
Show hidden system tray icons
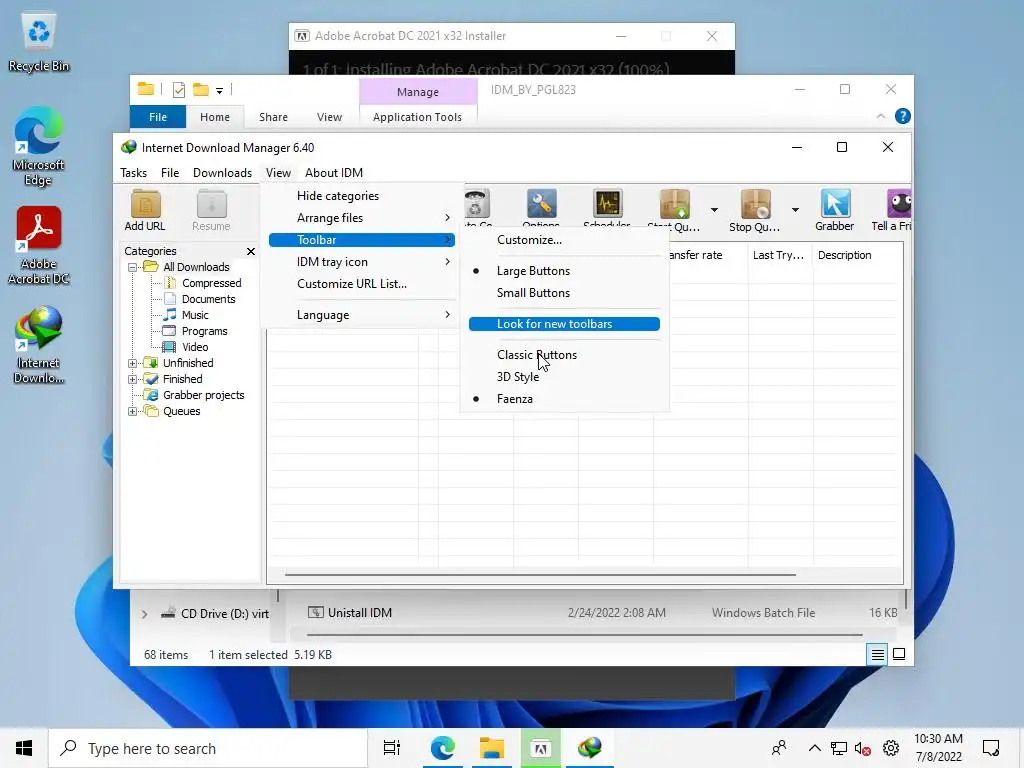814,748
